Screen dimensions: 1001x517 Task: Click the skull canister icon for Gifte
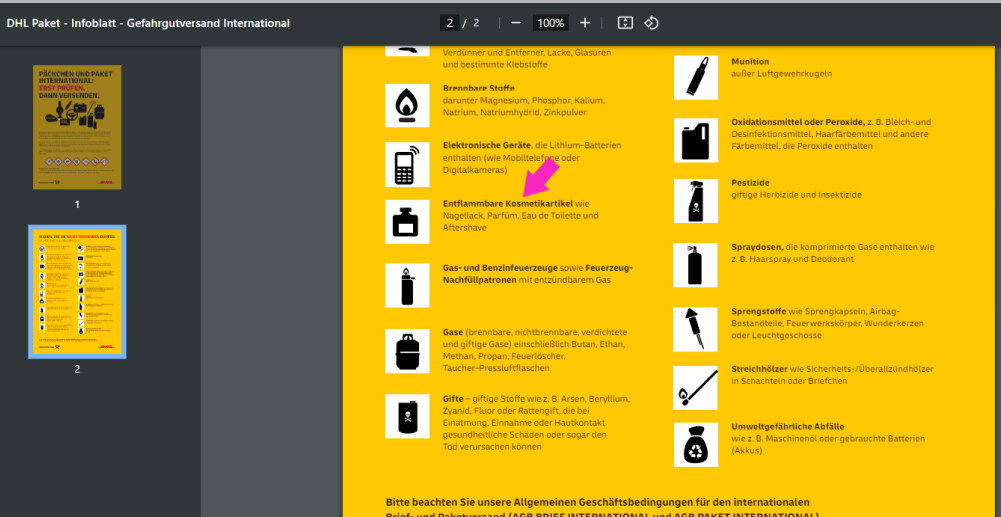click(x=407, y=416)
